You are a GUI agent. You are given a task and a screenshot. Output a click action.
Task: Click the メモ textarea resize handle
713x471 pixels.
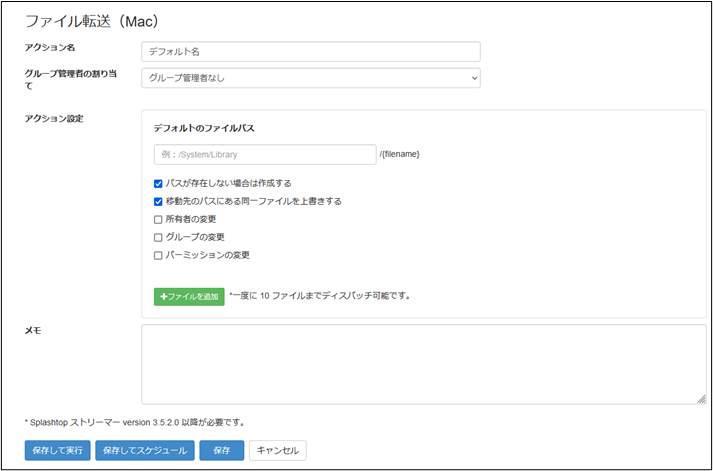[x=701, y=399]
